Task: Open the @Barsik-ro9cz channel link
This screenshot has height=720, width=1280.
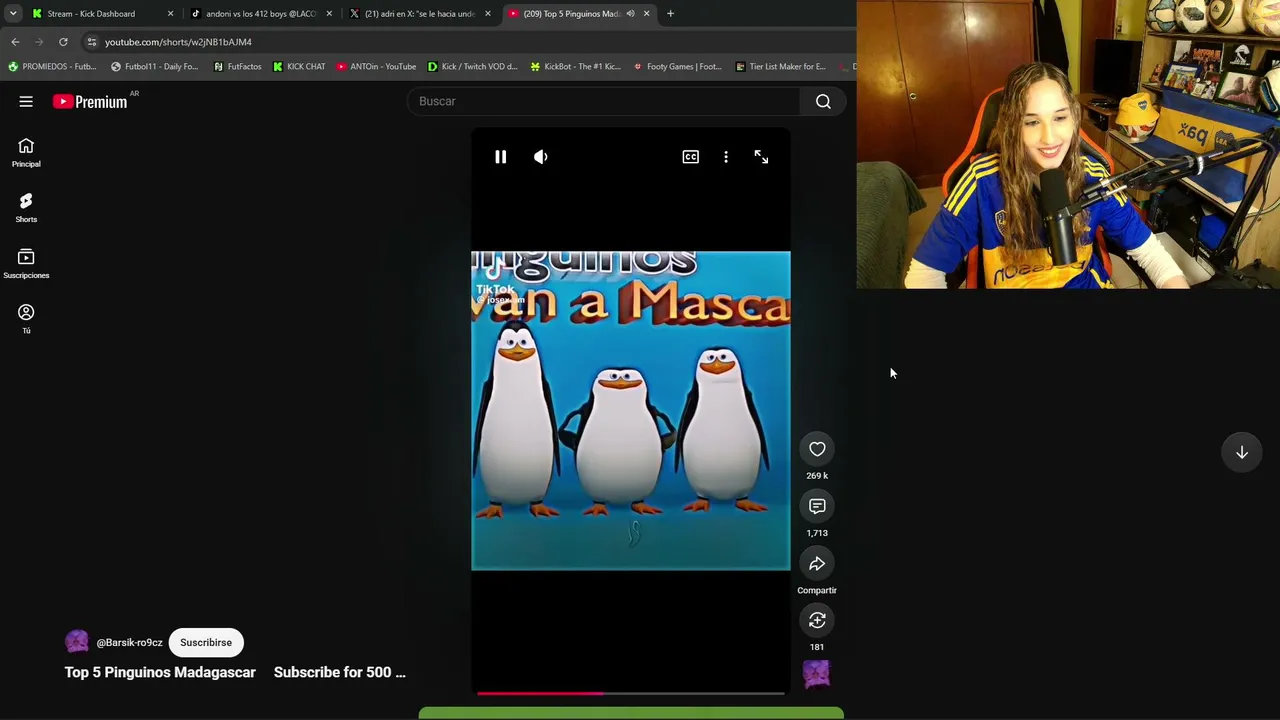Action: tap(129, 643)
